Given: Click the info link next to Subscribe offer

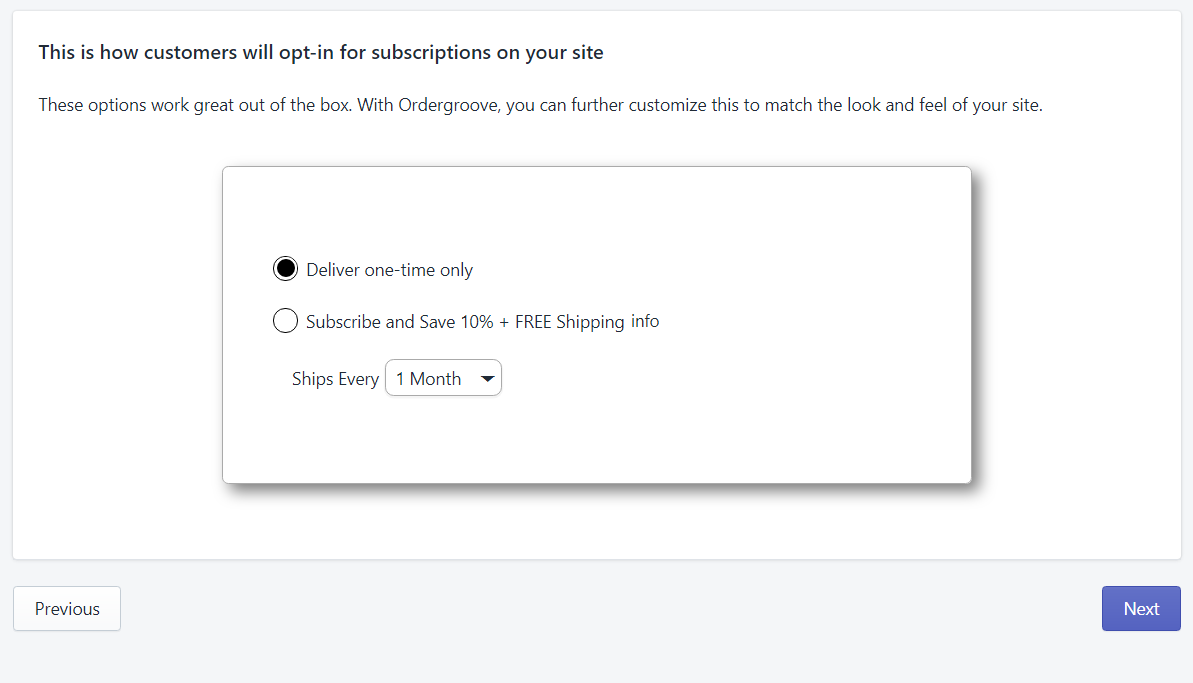Looking at the screenshot, I should coord(645,321).
